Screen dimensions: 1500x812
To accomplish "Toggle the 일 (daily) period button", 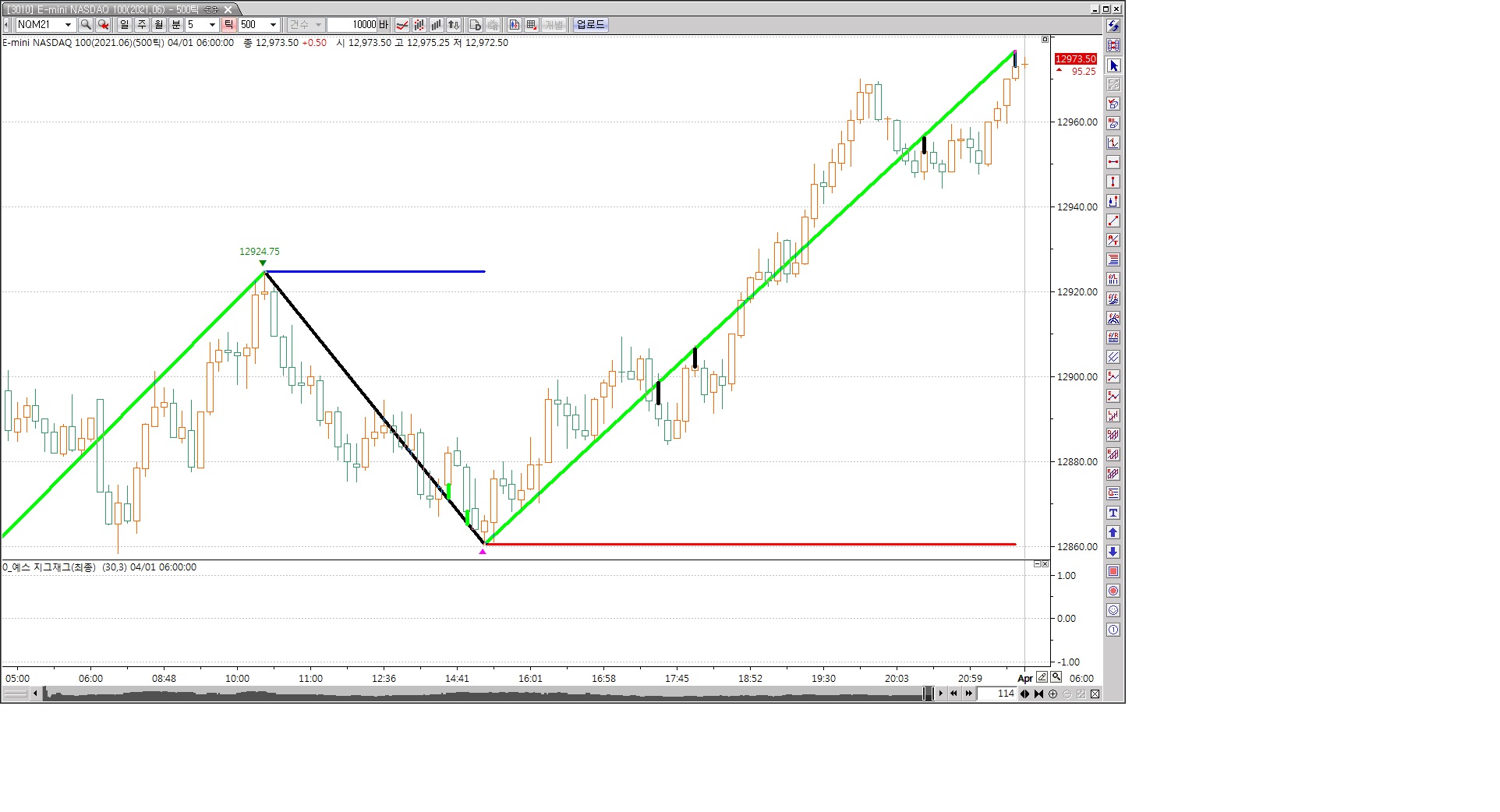I will click(x=125, y=25).
